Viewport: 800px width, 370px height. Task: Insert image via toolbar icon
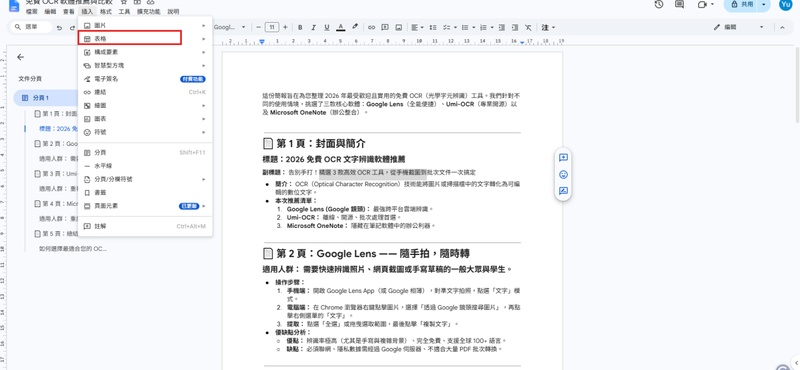(398, 27)
